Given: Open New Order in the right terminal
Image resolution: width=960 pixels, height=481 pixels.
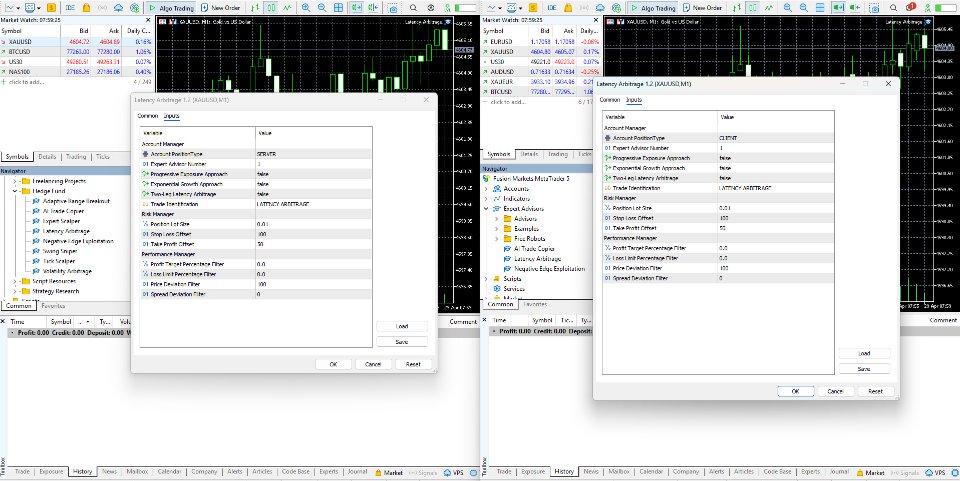Looking at the screenshot, I should (701, 8).
